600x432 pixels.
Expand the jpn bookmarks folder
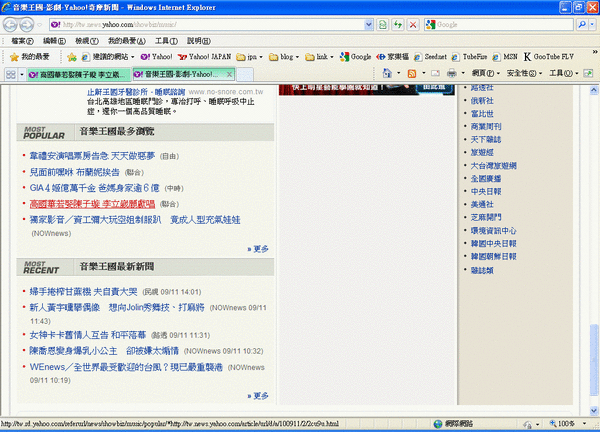(x=249, y=57)
